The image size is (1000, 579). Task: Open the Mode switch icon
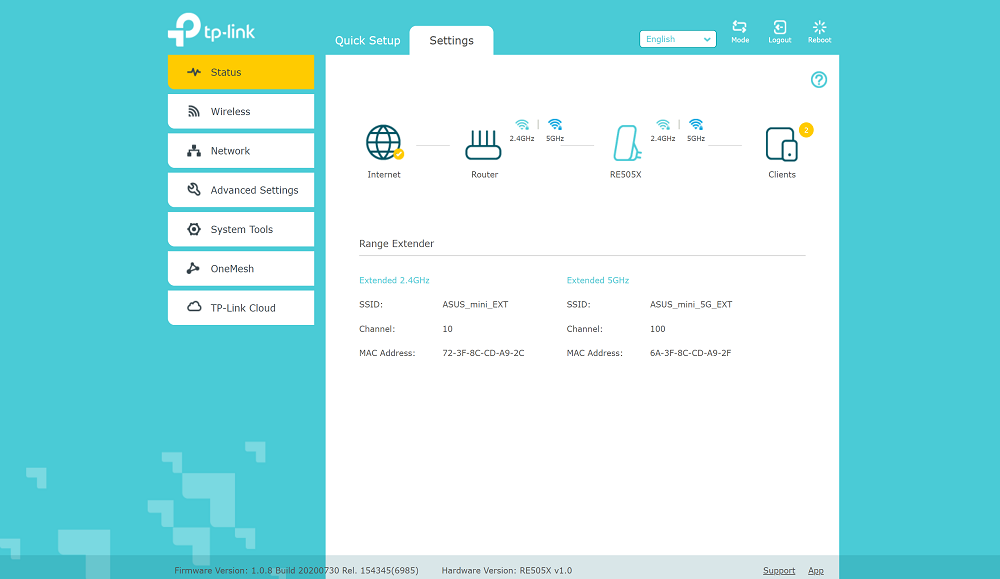740,27
